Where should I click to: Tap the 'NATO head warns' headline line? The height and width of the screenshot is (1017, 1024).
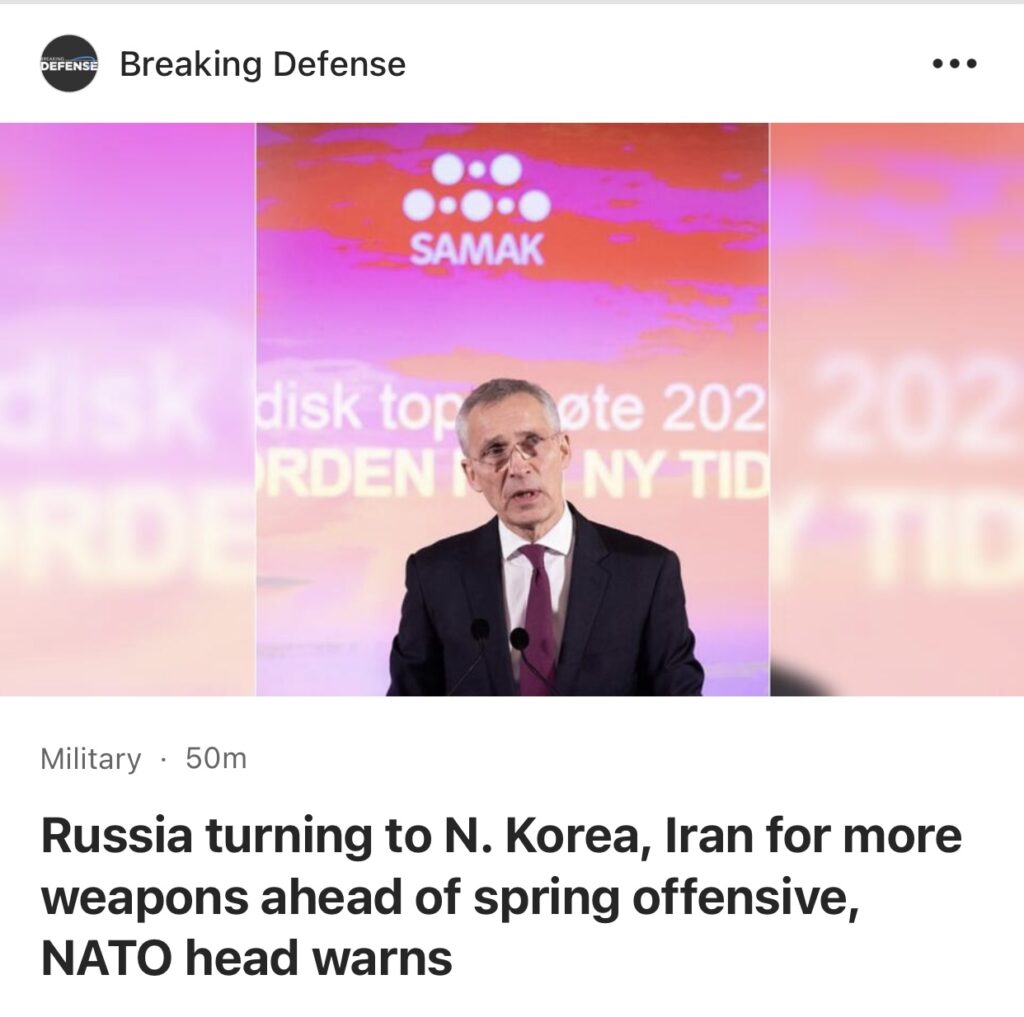click(x=247, y=958)
